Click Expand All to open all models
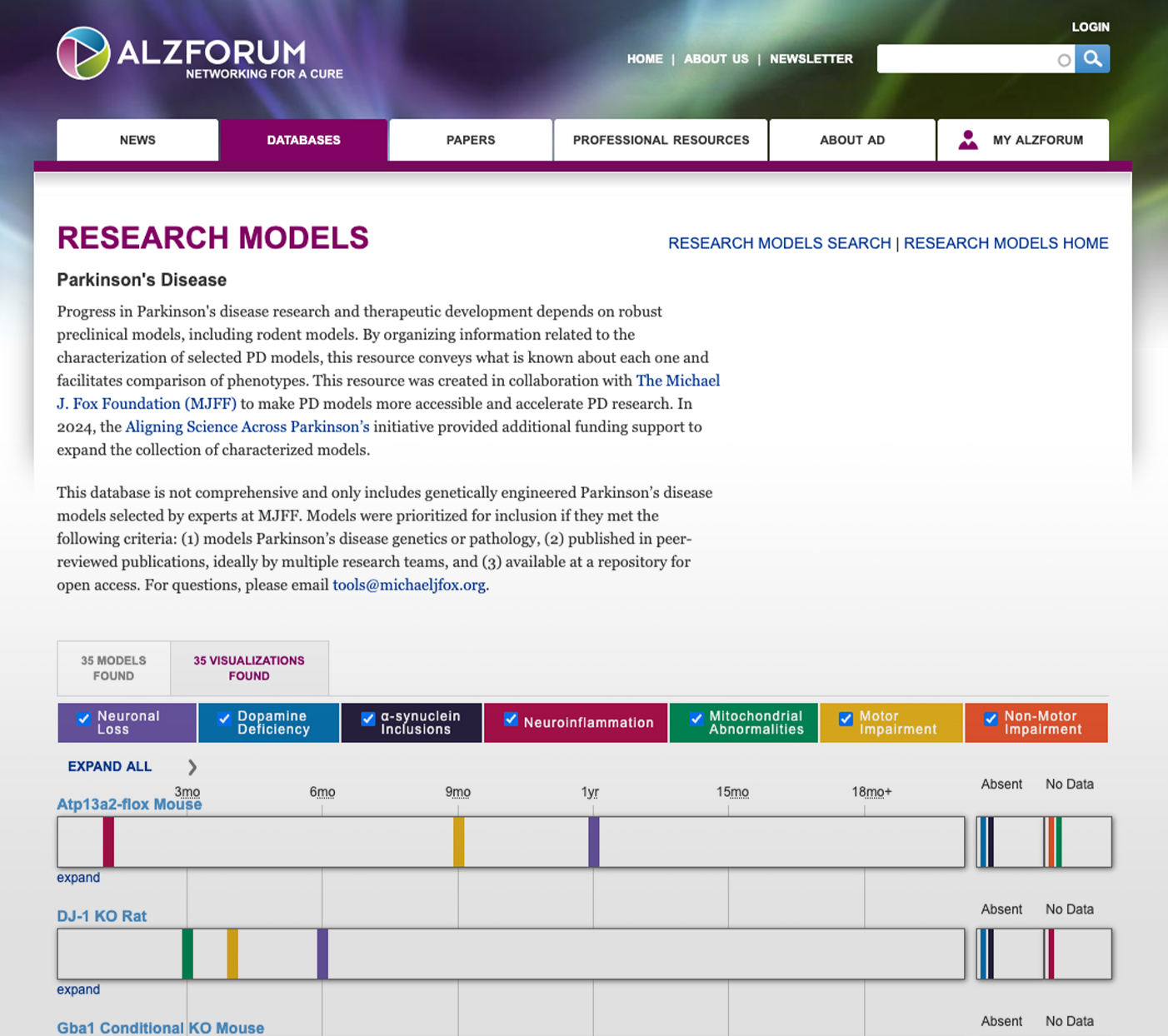The width and height of the screenshot is (1168, 1036). (x=110, y=767)
